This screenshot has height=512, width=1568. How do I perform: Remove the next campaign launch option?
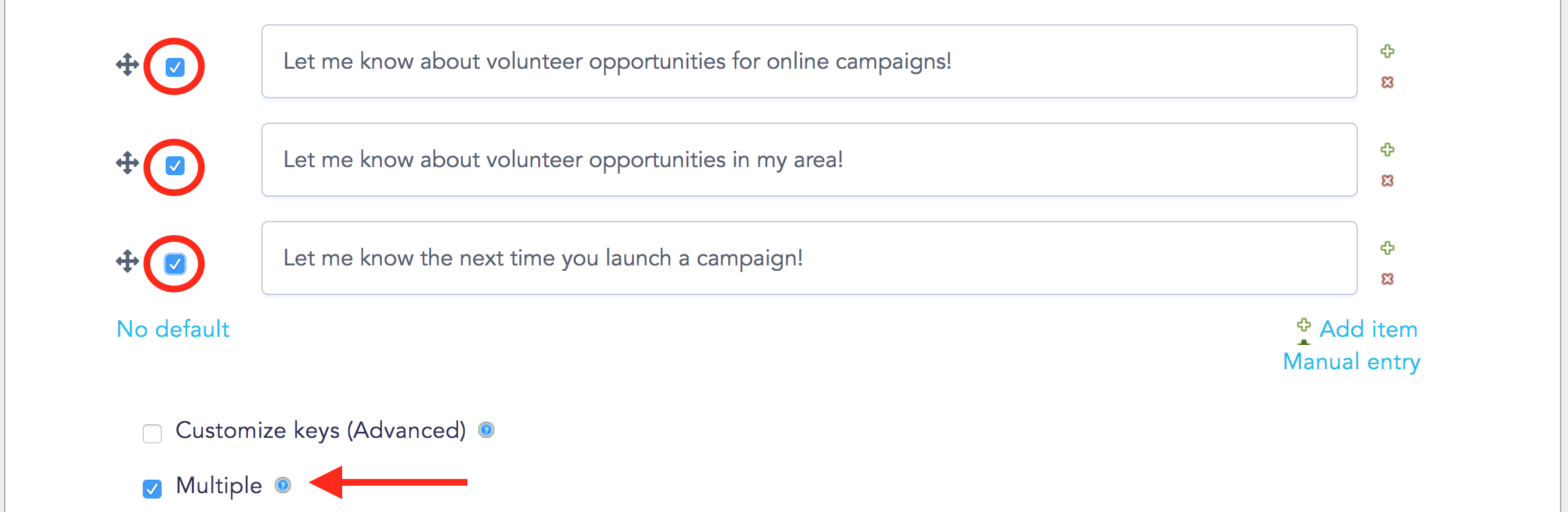pos(1387,279)
